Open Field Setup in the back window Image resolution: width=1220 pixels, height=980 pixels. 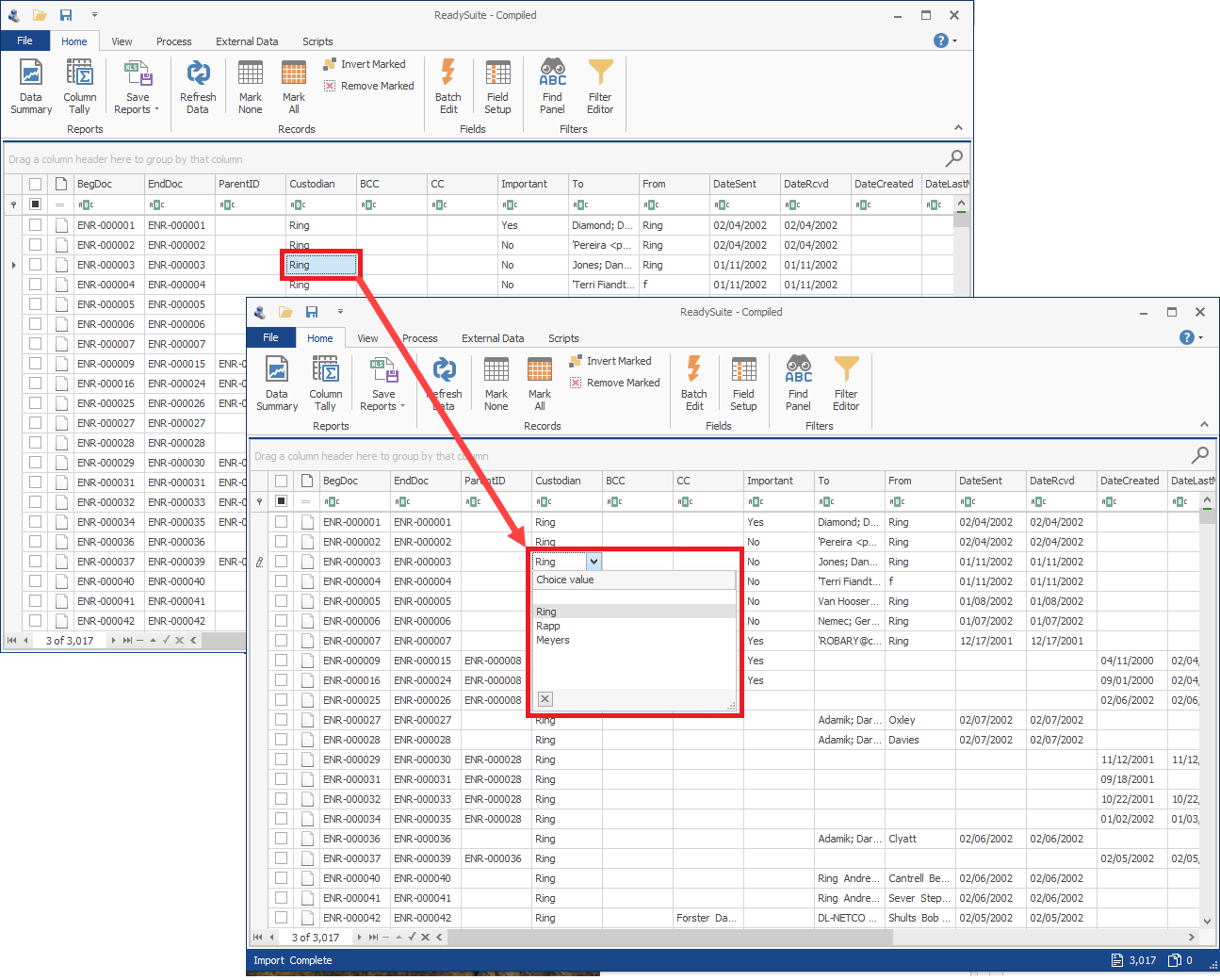point(497,87)
